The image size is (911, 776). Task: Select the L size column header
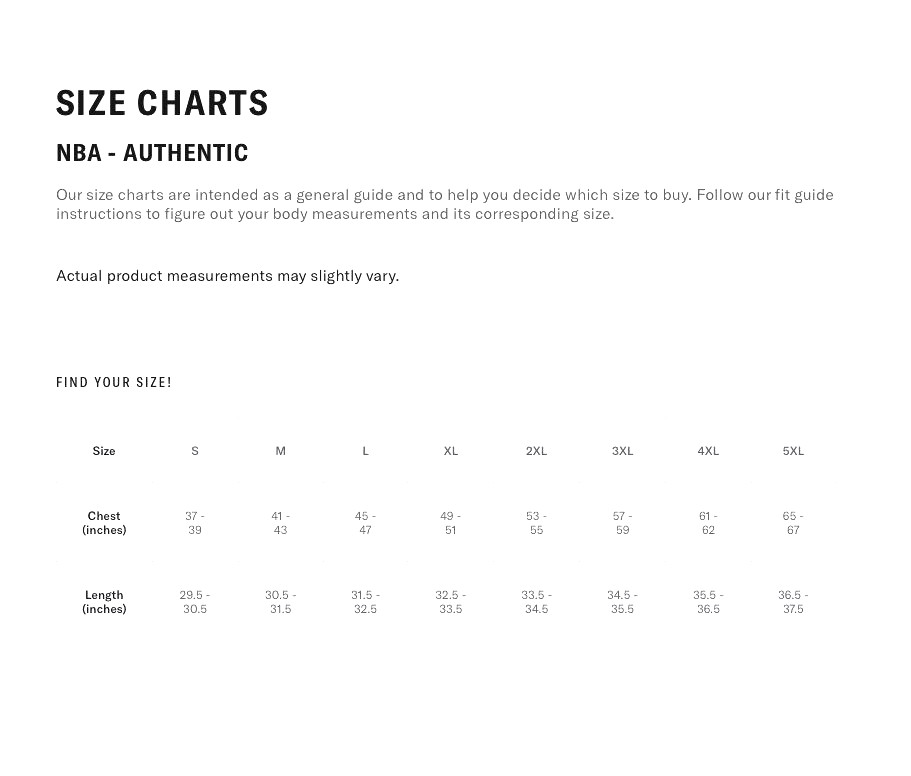click(x=365, y=451)
